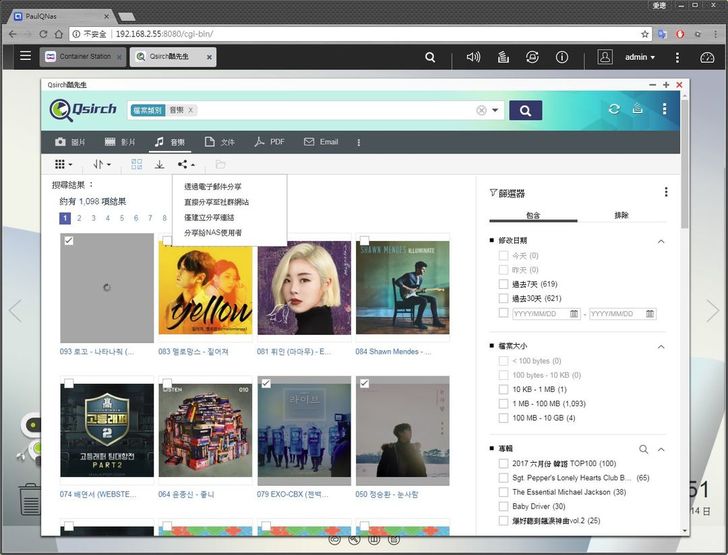Switch to the PDF category tab
728x555 pixels.
[x=269, y=142]
